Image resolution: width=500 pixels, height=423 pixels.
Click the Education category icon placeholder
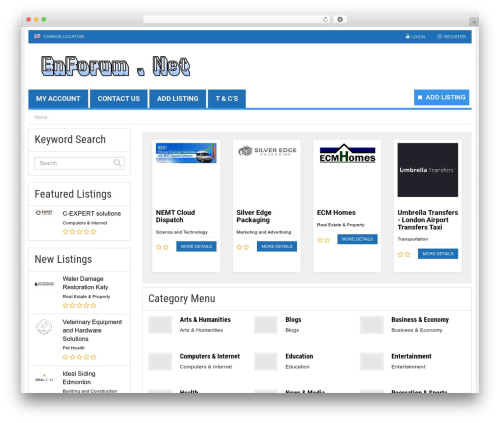[266, 362]
